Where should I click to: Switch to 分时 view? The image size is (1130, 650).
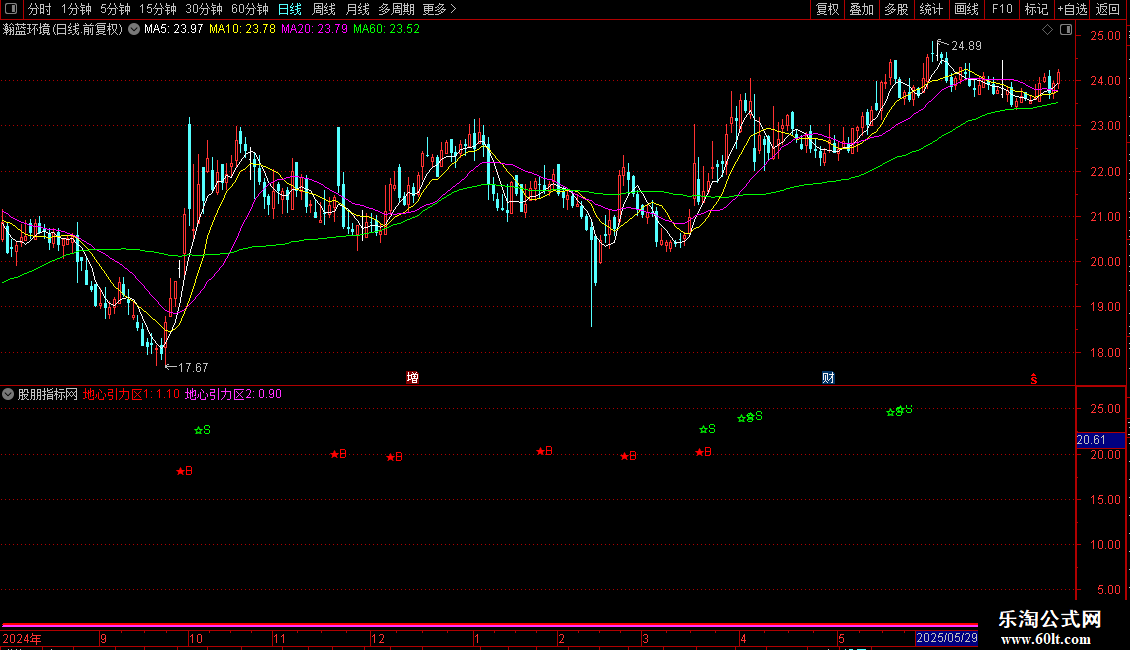(40, 9)
